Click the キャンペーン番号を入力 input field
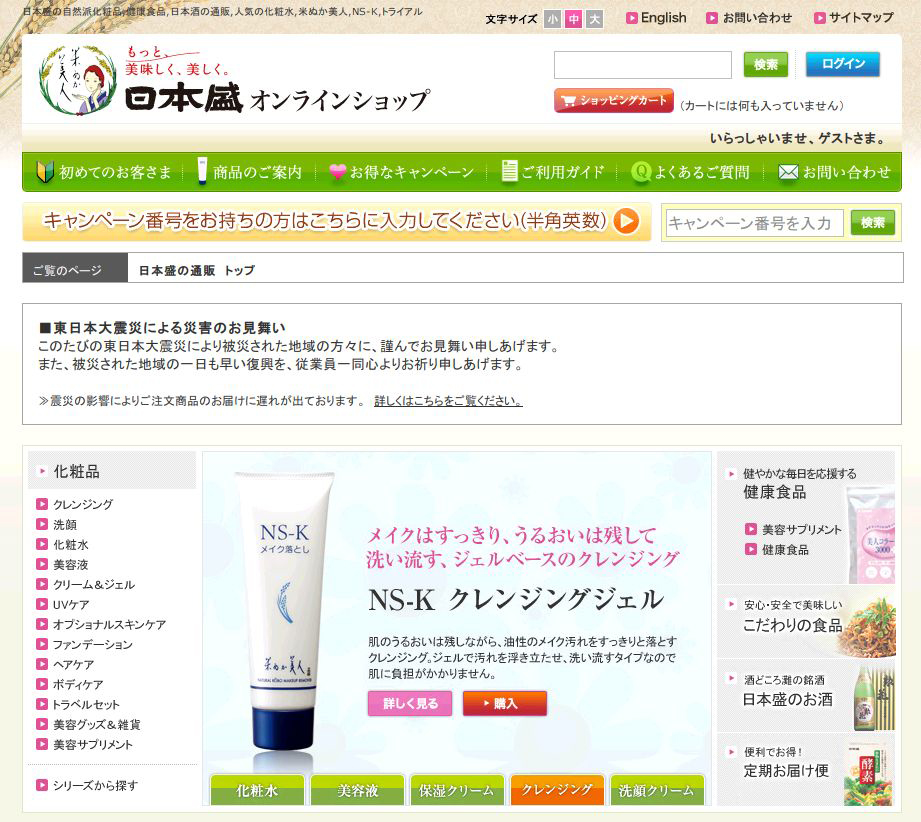 pos(754,223)
